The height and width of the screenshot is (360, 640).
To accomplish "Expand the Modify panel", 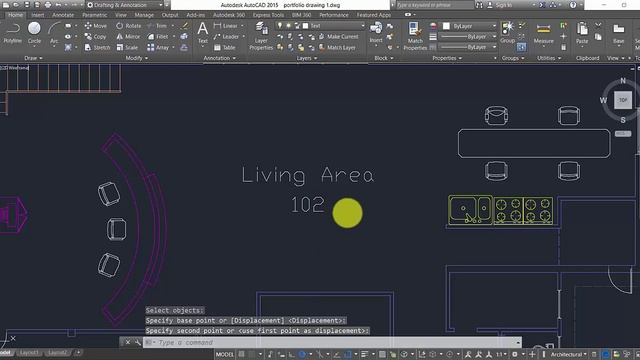I will [x=136, y=58].
